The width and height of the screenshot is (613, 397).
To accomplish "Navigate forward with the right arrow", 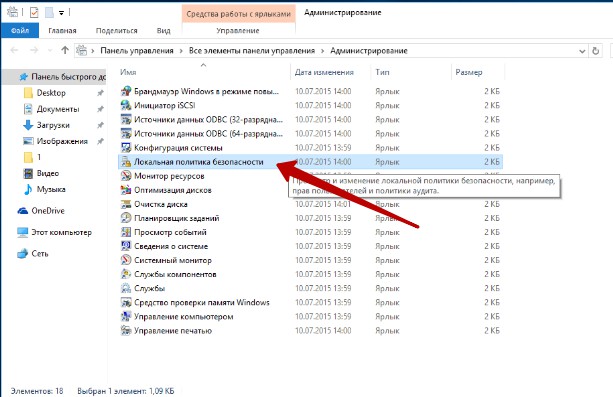I will (x=34, y=50).
